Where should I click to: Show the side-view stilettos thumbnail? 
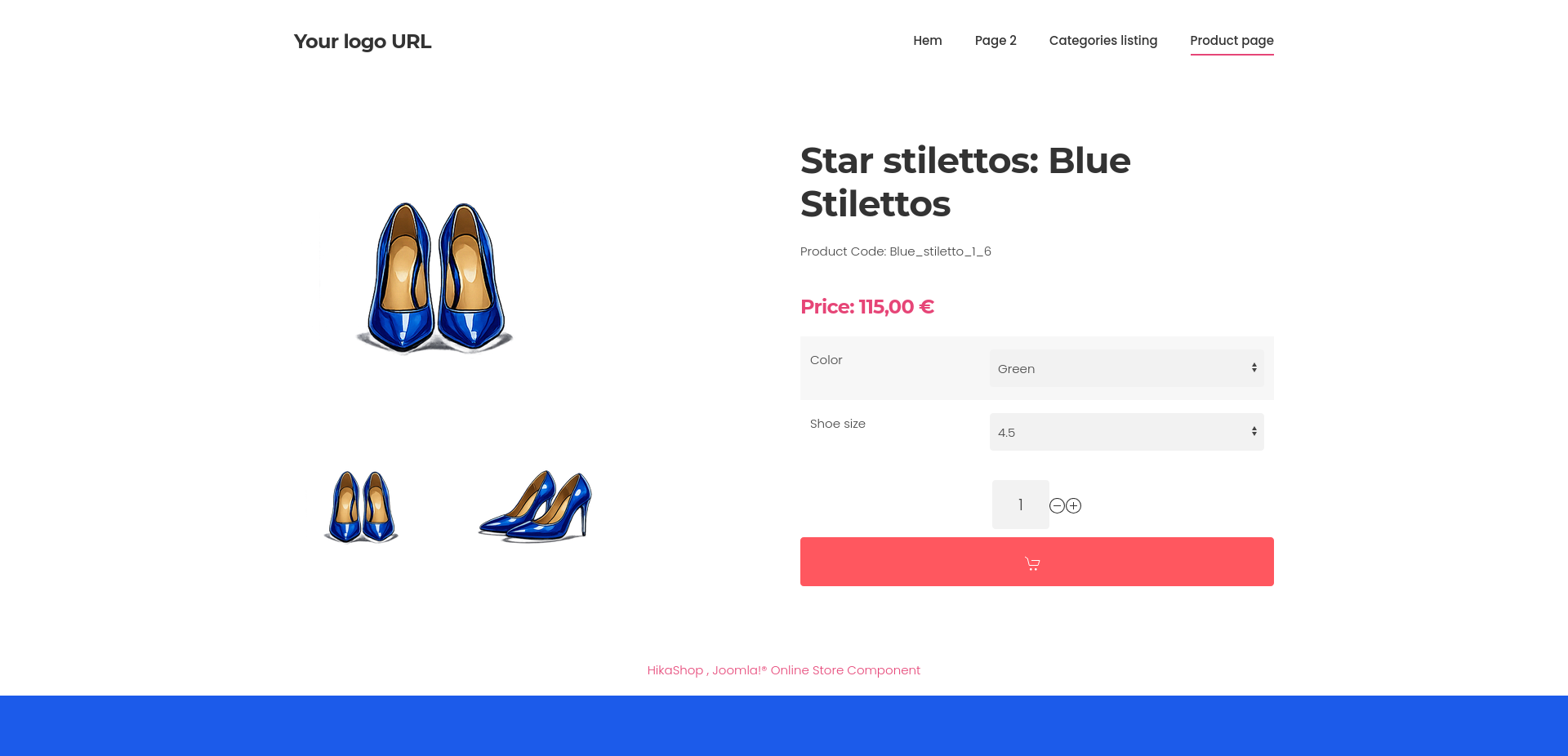536,506
